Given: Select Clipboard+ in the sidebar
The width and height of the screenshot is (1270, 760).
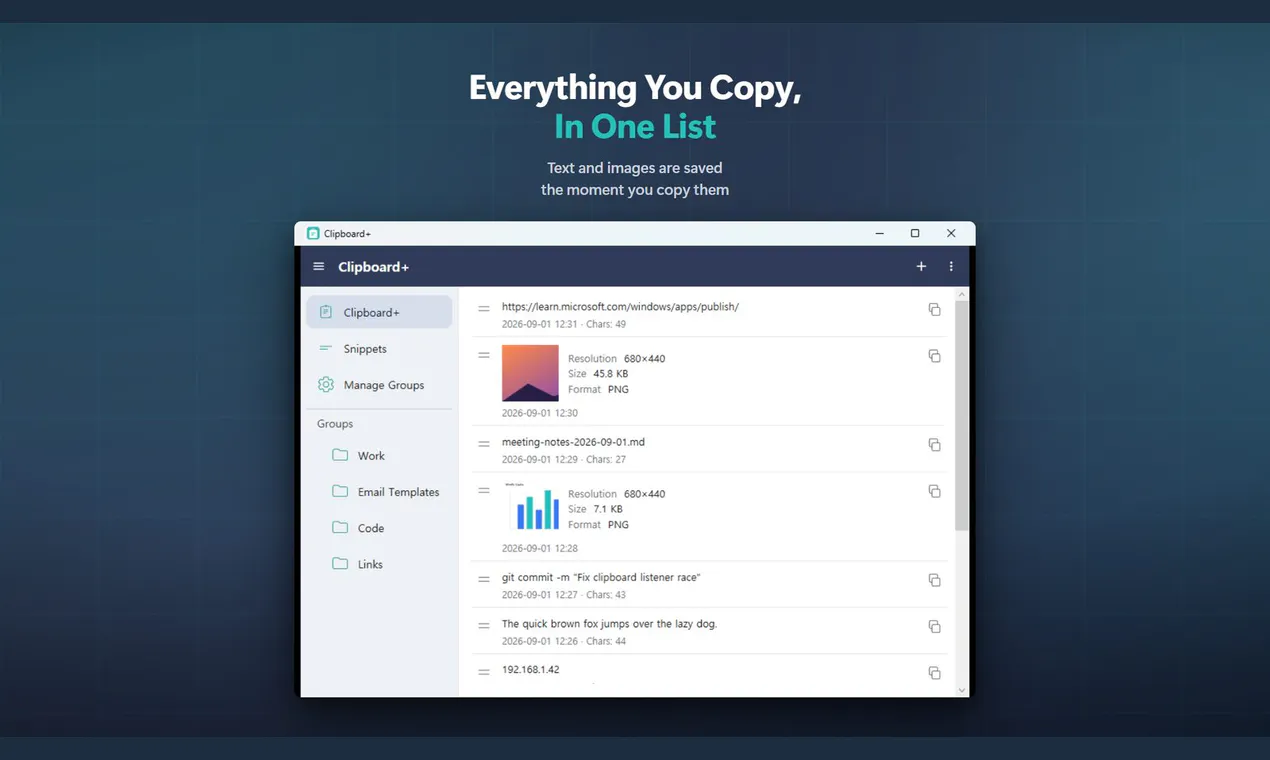Looking at the screenshot, I should (x=379, y=312).
